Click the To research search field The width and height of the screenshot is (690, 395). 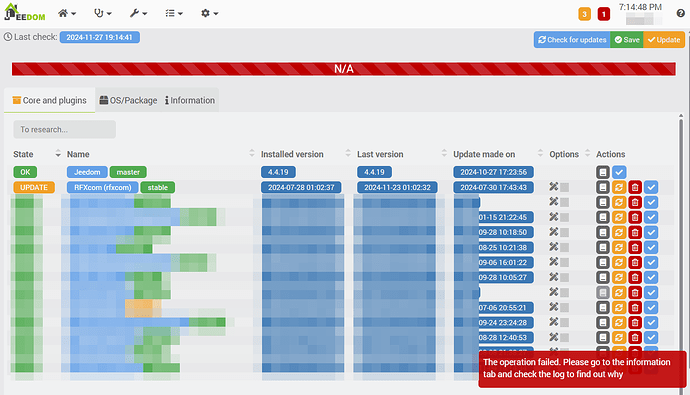click(x=65, y=129)
